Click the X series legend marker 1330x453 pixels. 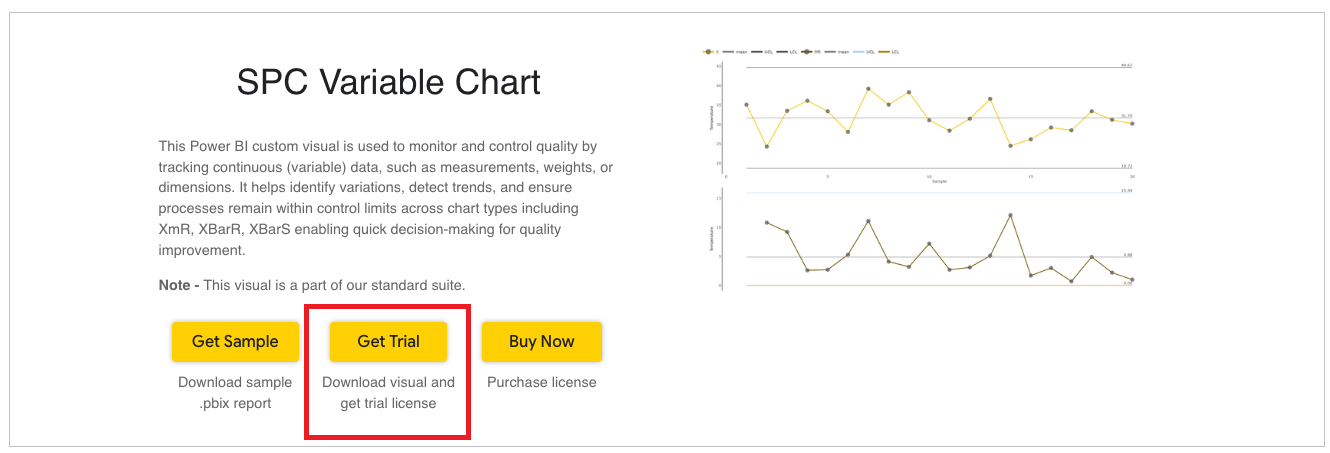pyautogui.click(x=709, y=51)
